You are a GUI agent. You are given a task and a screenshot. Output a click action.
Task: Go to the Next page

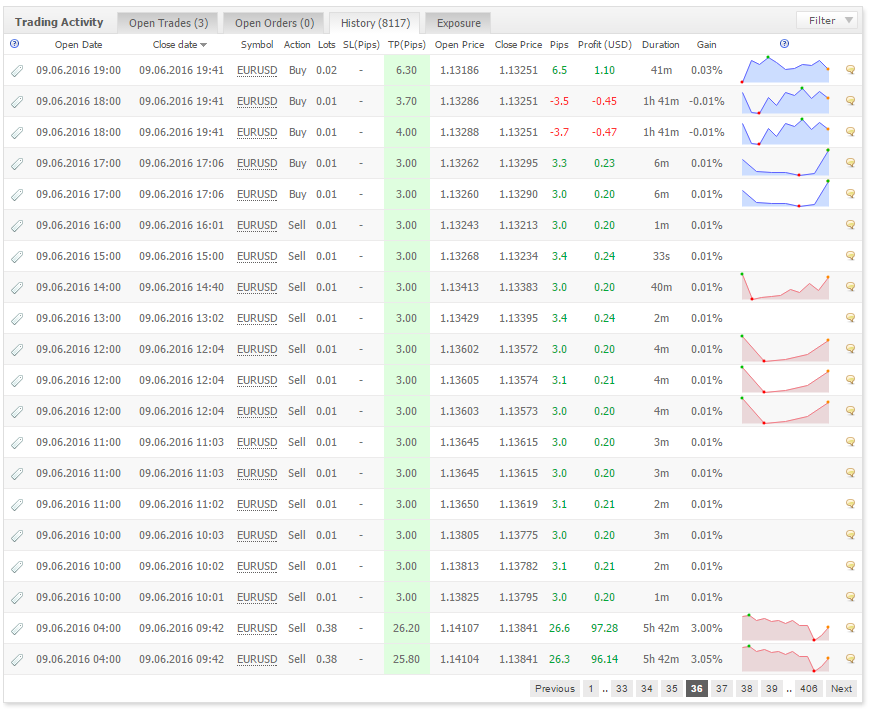pyautogui.click(x=841, y=688)
